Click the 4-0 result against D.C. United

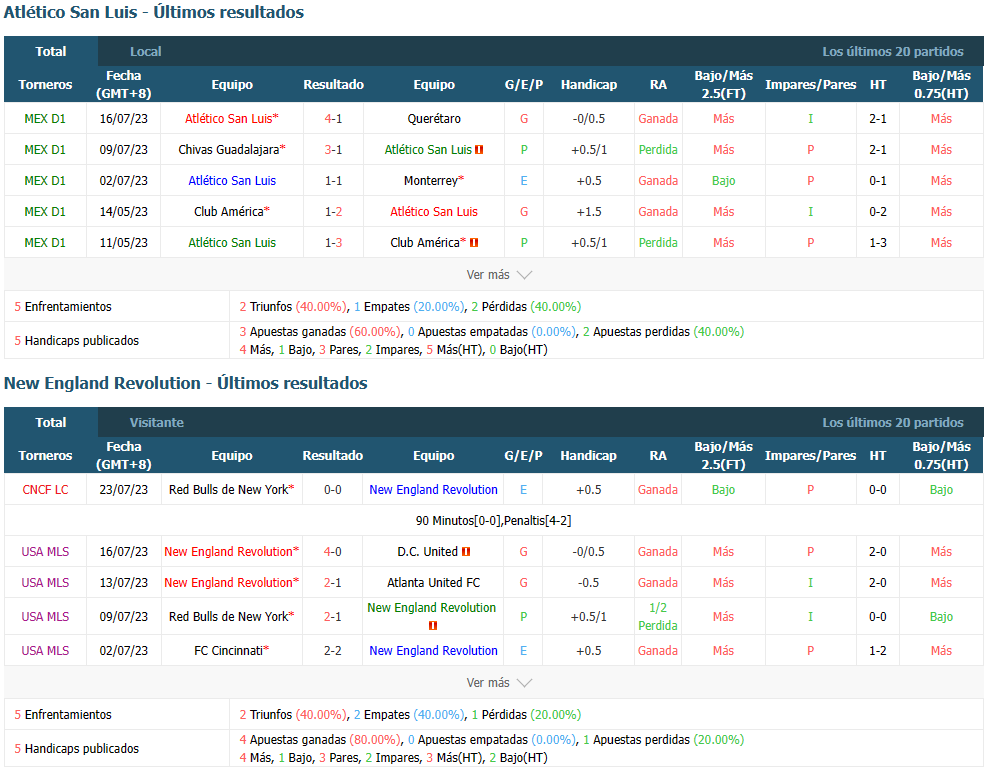point(333,551)
